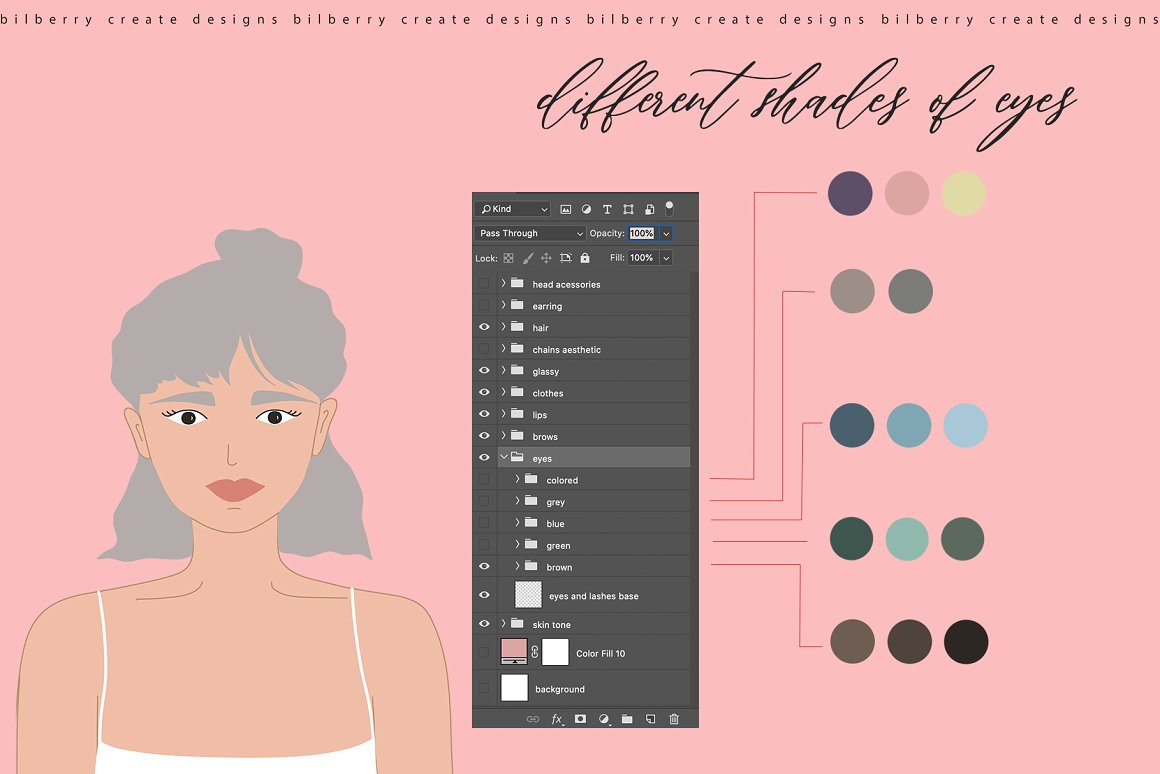Screen dimensions: 1160x774
Task: Hide the brown eyes group
Action: coord(484,567)
